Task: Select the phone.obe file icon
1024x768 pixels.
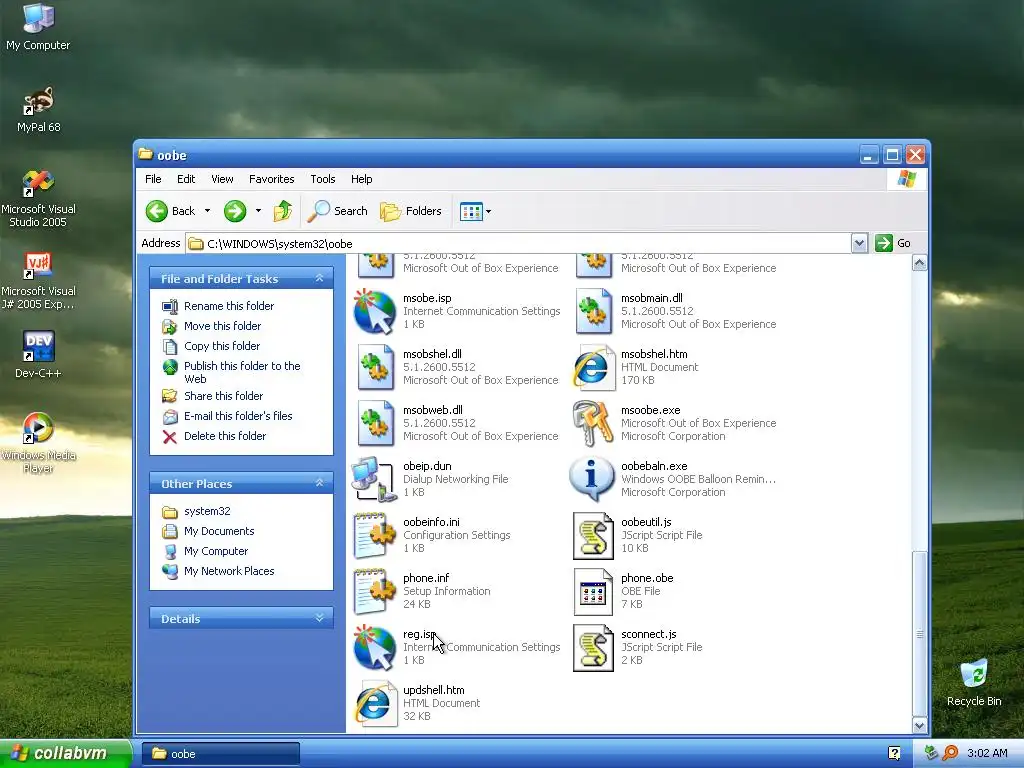Action: point(593,592)
